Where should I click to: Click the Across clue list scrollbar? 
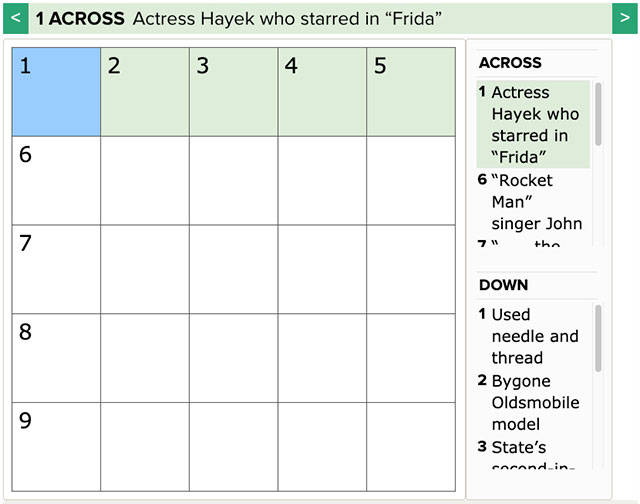pyautogui.click(x=598, y=115)
